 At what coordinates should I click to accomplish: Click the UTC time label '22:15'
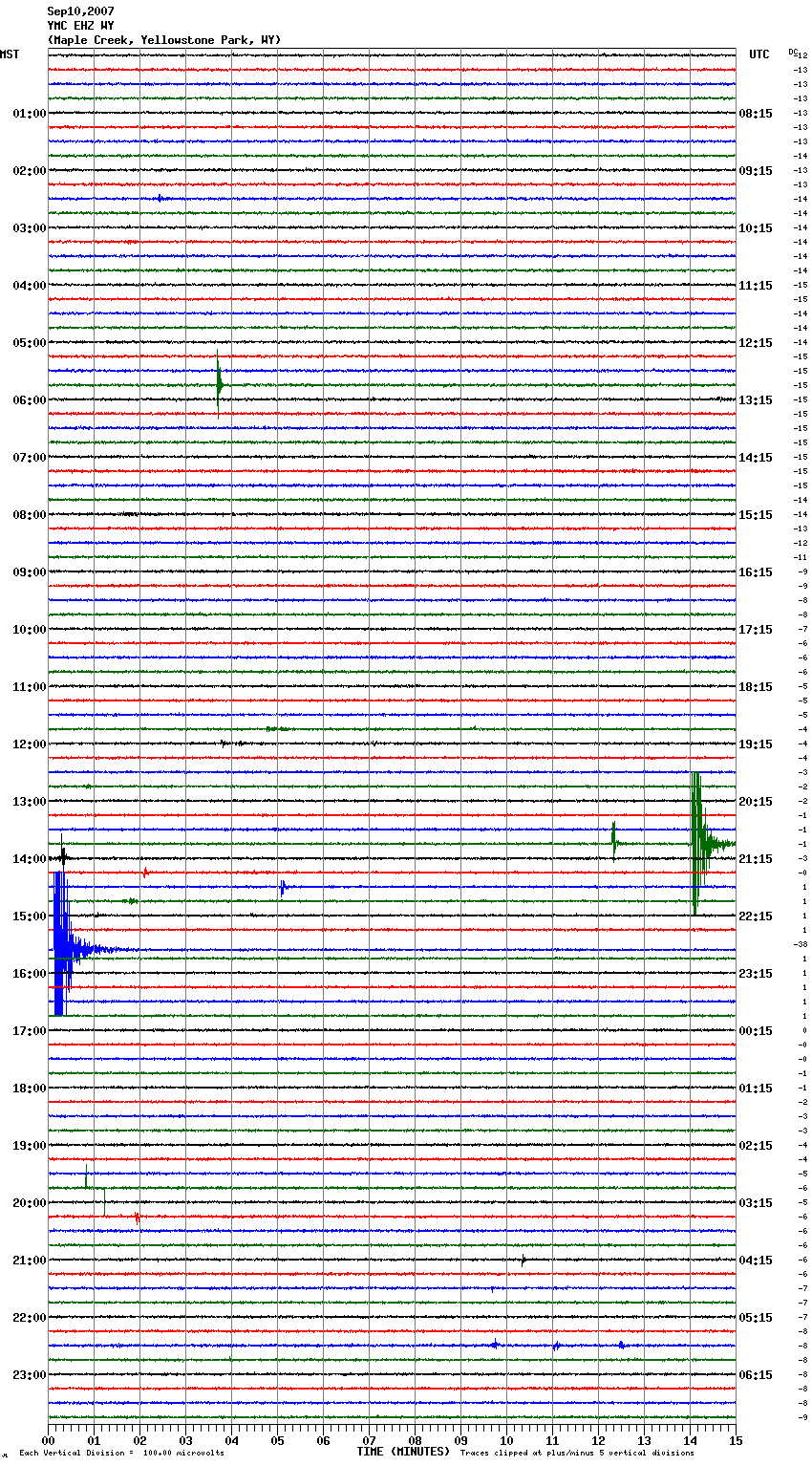coord(756,916)
